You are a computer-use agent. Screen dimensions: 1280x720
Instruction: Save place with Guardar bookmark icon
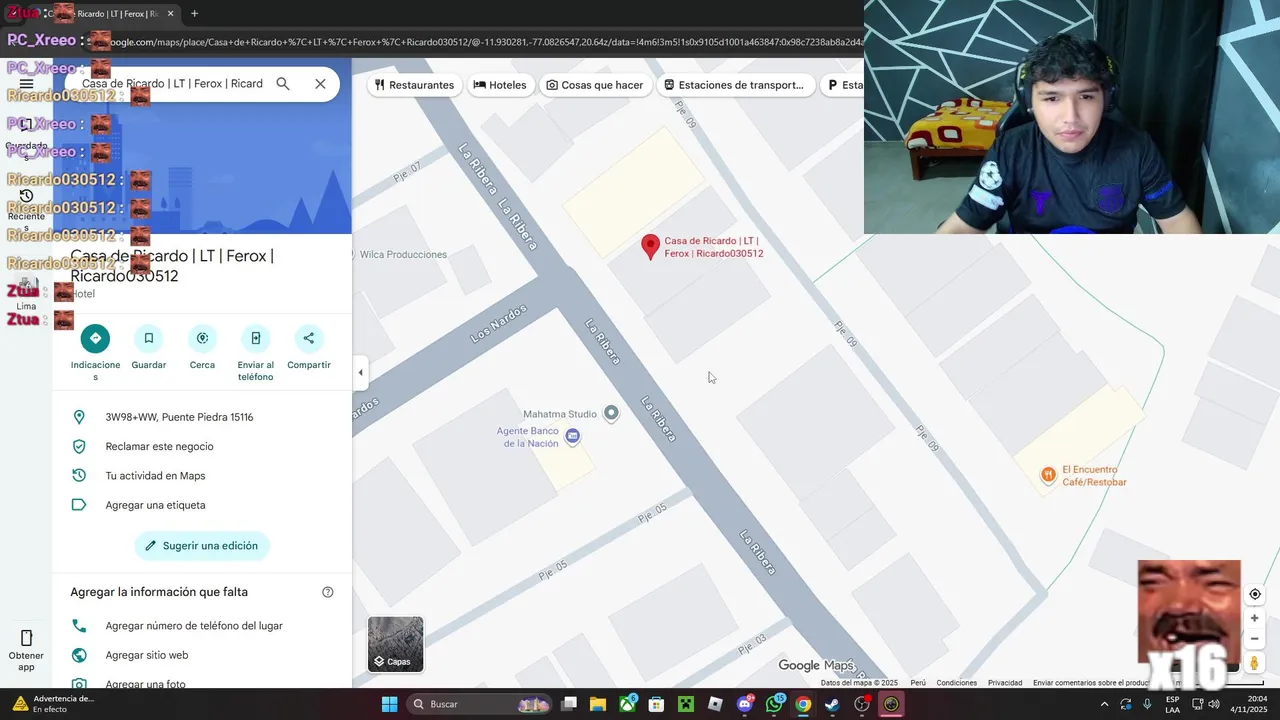[149, 338]
